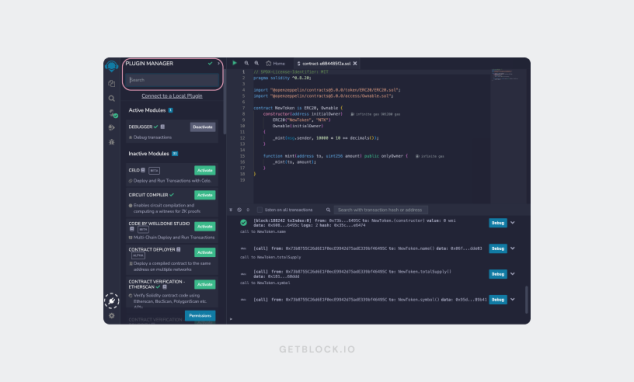Clear the terminal console icon
This screenshot has width=634, height=382.
pos(239,210)
